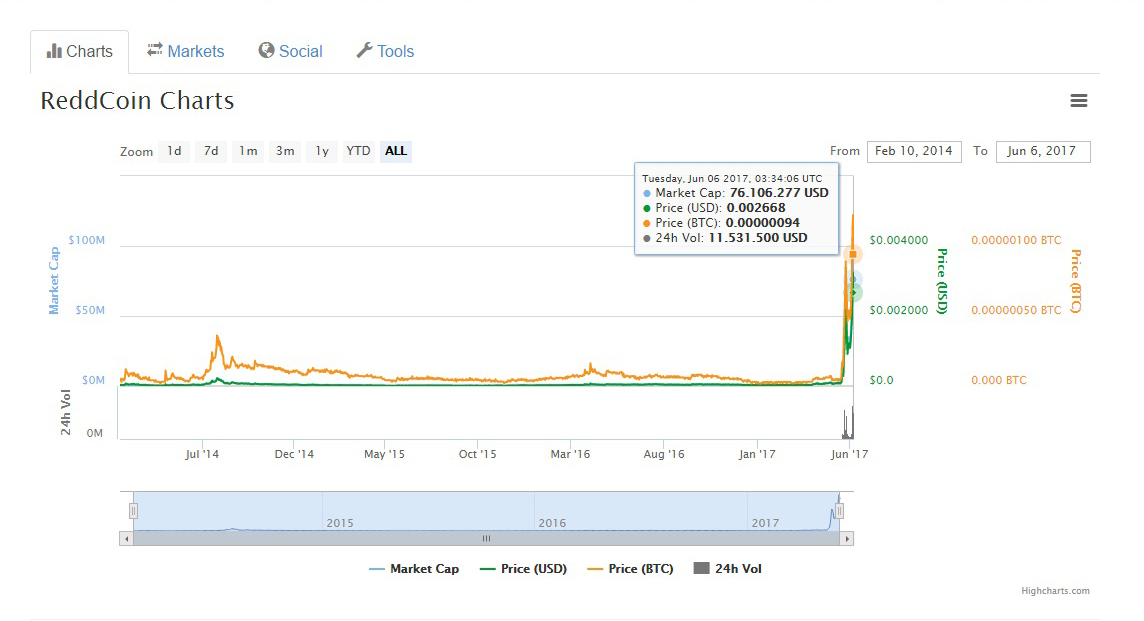This screenshot has width=1144, height=621.
Task: Set zoom range to 1m
Action: tap(248, 151)
